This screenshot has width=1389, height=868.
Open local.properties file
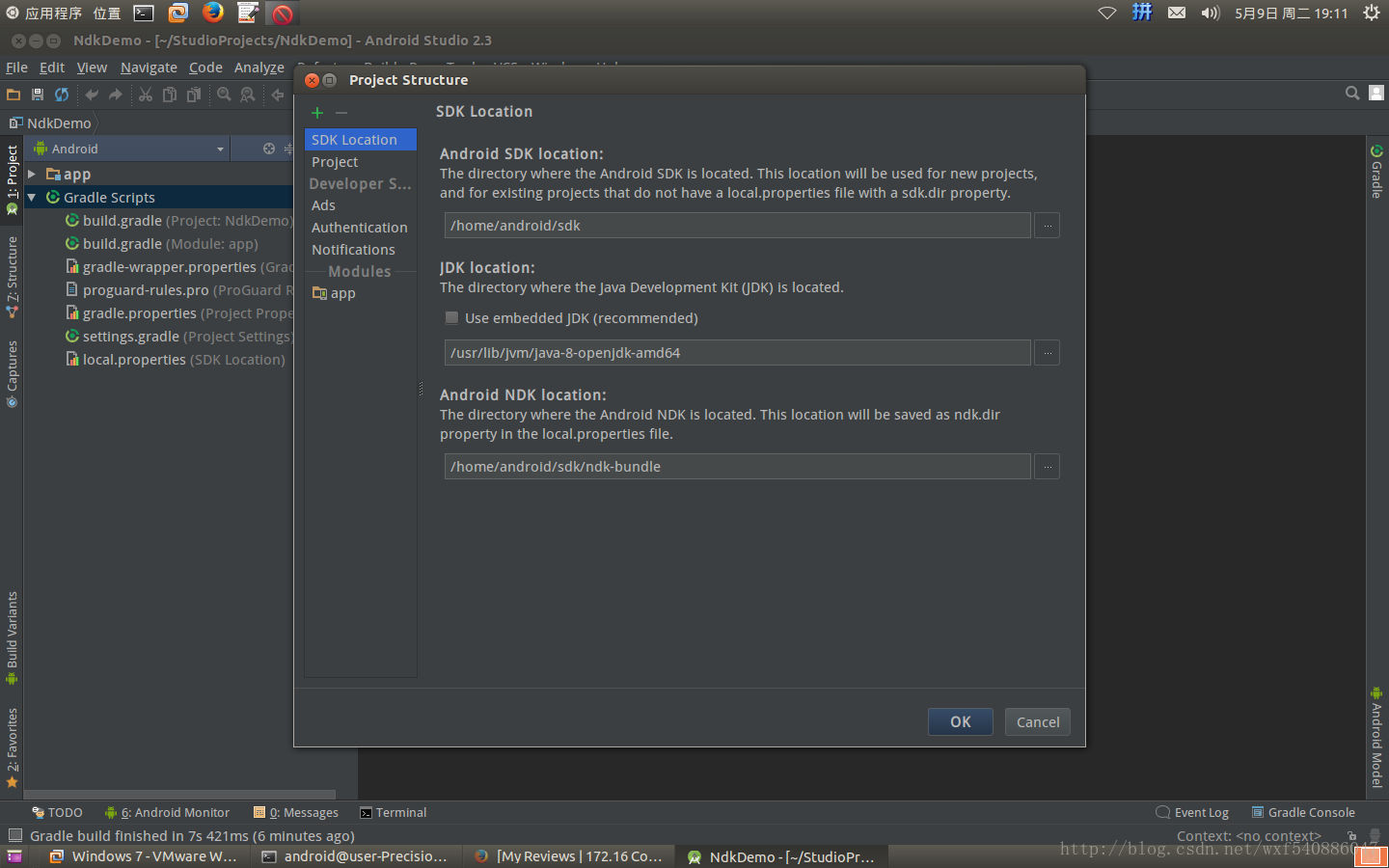pyautogui.click(x=175, y=360)
